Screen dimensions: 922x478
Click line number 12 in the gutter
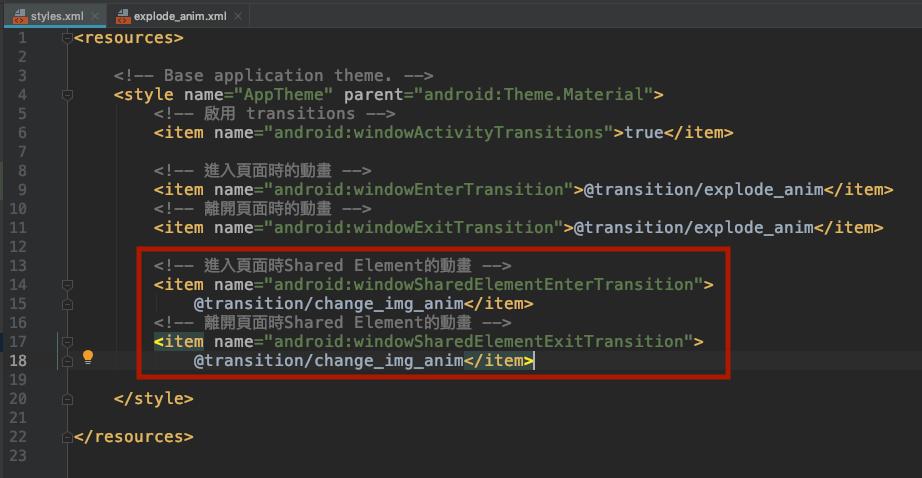click(18, 247)
